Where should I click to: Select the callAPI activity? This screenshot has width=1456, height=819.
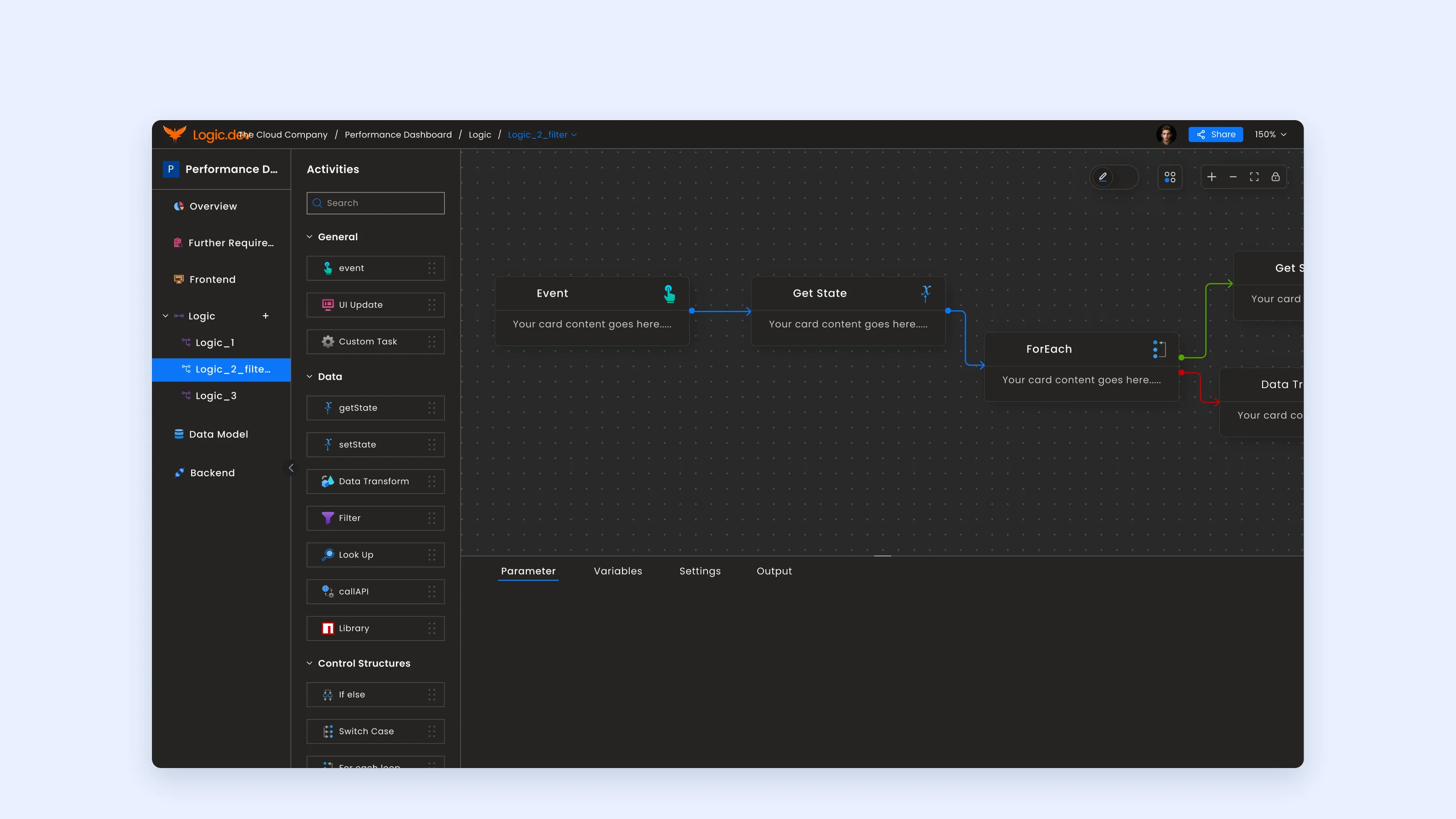click(375, 591)
